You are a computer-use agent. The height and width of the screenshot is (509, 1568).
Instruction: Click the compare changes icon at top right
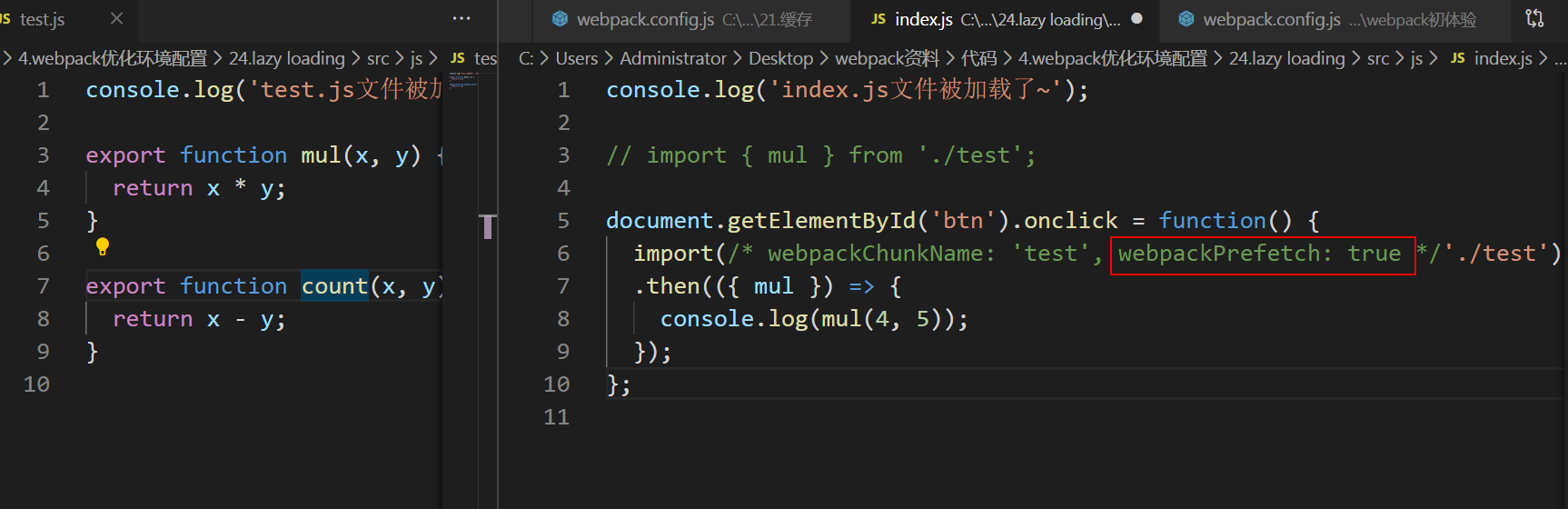point(1534,18)
